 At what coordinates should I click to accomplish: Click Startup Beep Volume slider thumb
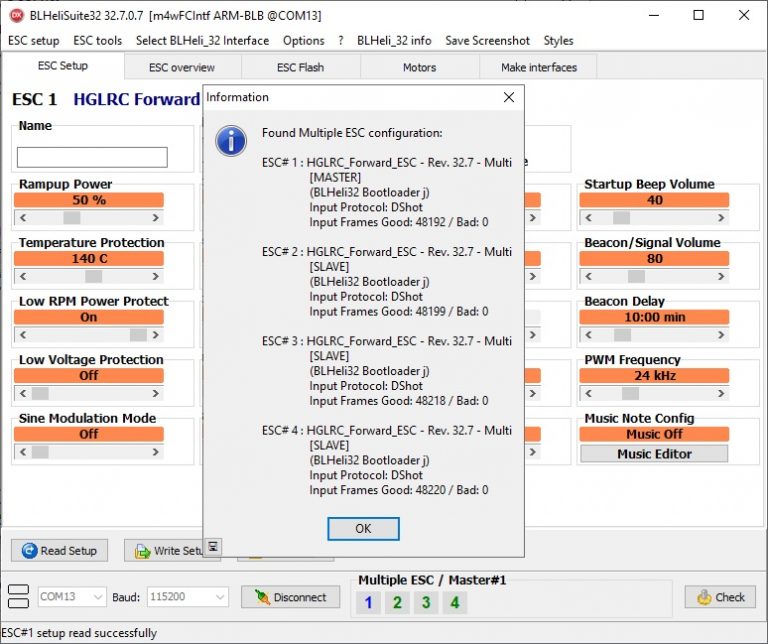[622, 217]
